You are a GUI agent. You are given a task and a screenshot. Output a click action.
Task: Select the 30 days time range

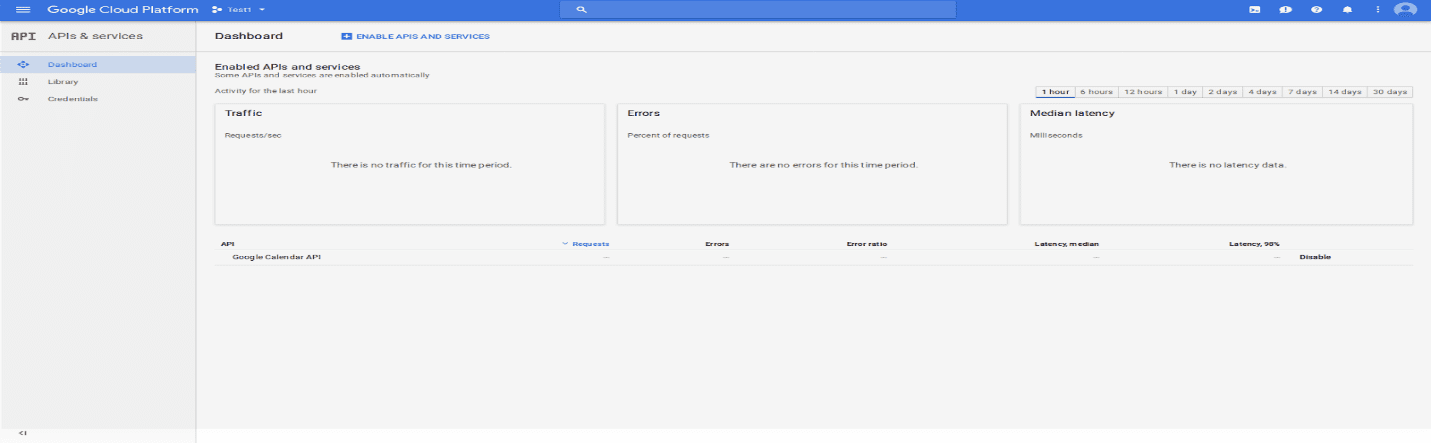coord(1390,91)
